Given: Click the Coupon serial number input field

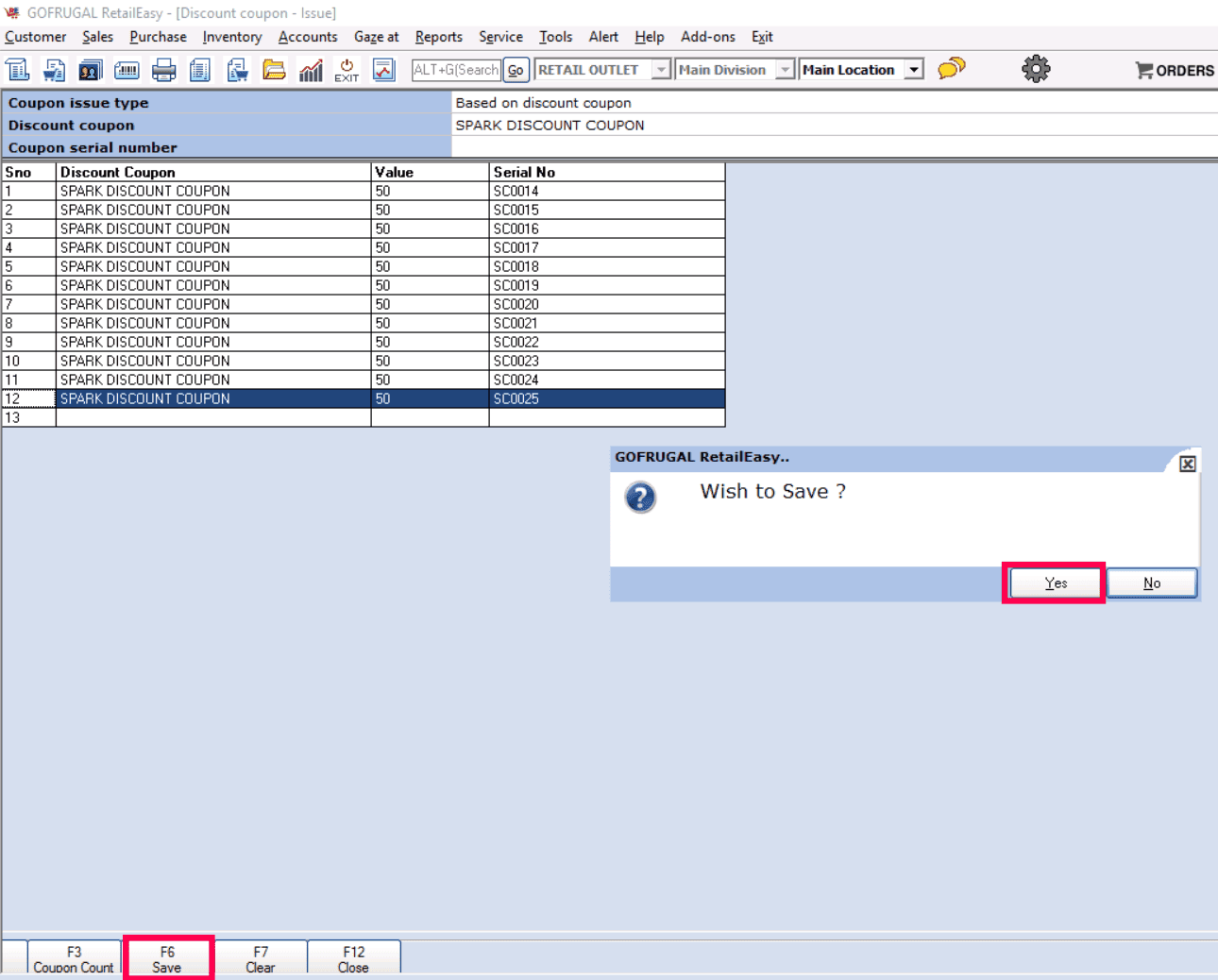Looking at the screenshot, I should [x=835, y=147].
